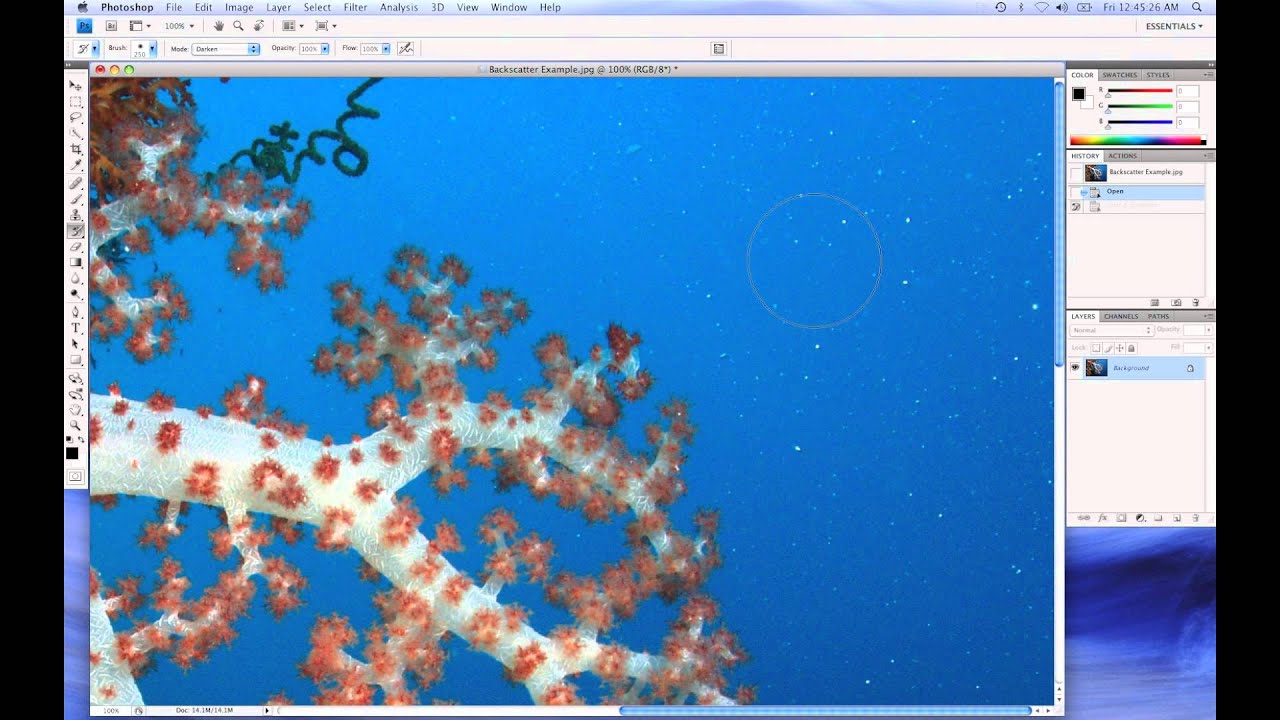Click the color spectrum ramp

click(x=1137, y=140)
